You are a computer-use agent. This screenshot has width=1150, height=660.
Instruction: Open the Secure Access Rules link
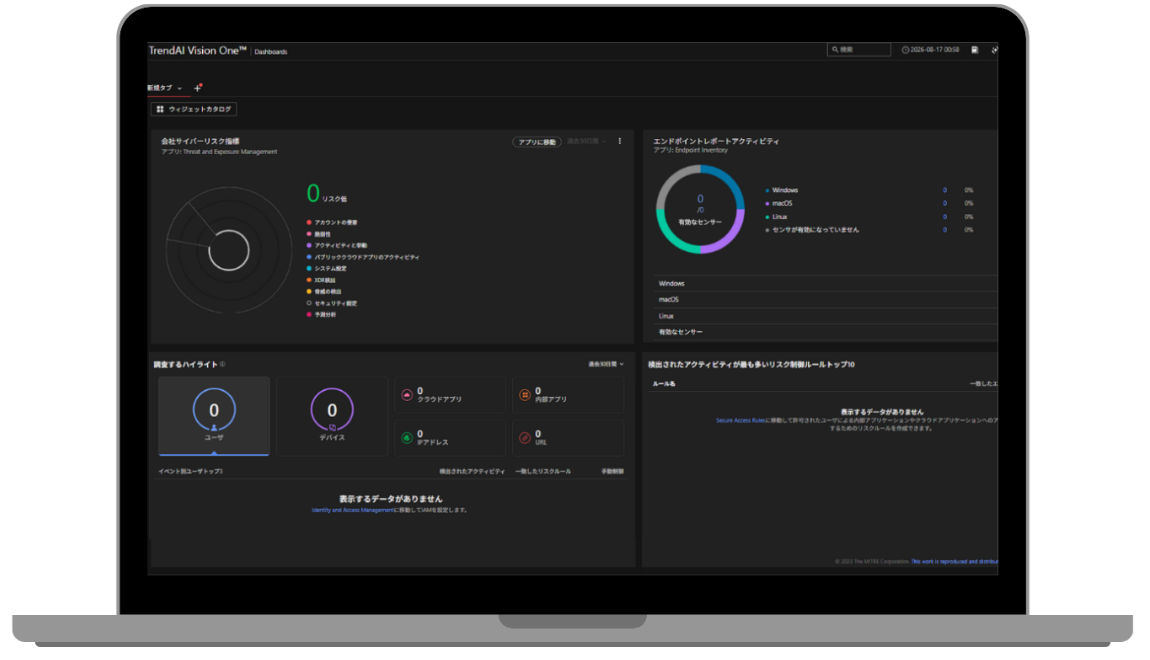pyautogui.click(x=741, y=421)
